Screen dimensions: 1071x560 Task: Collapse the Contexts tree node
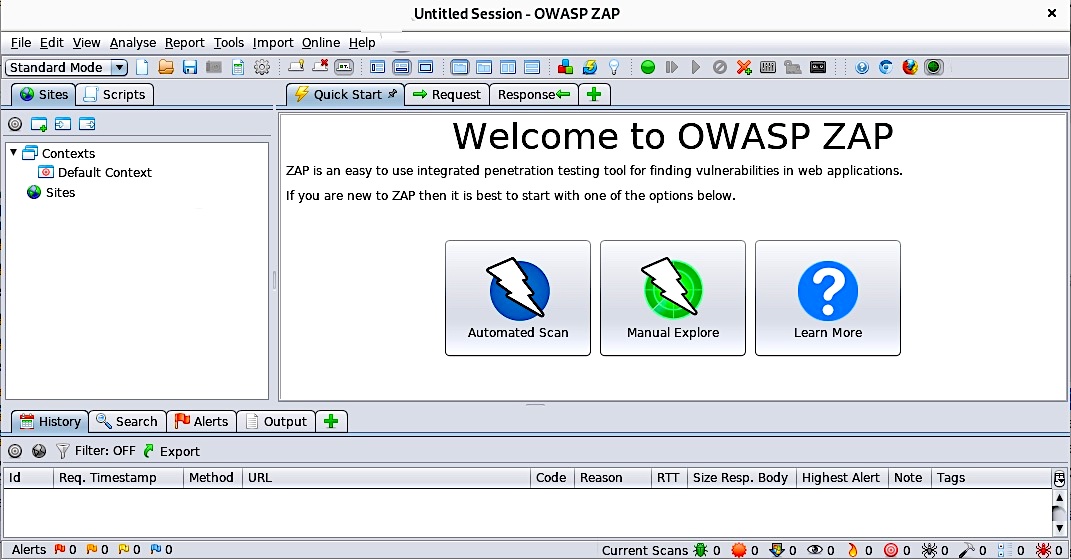(13, 153)
